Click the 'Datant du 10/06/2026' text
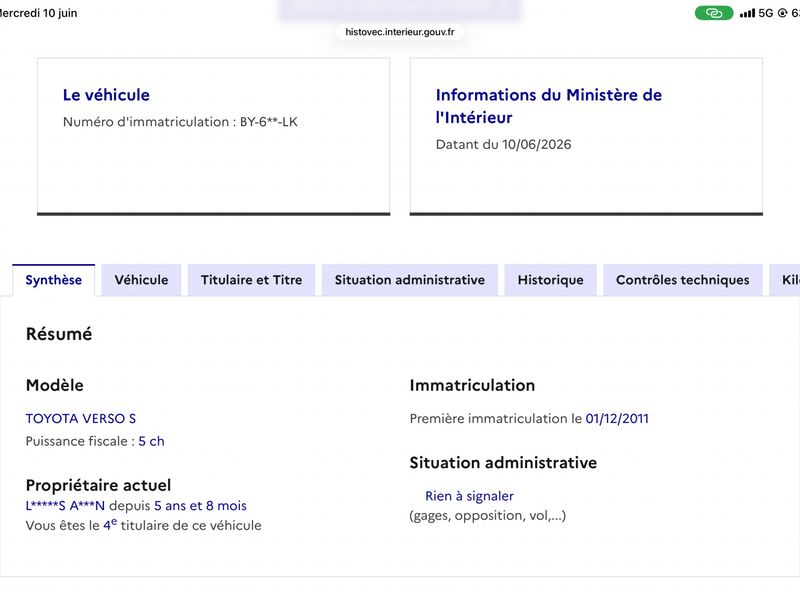This screenshot has height=600, width=800. pos(504,144)
